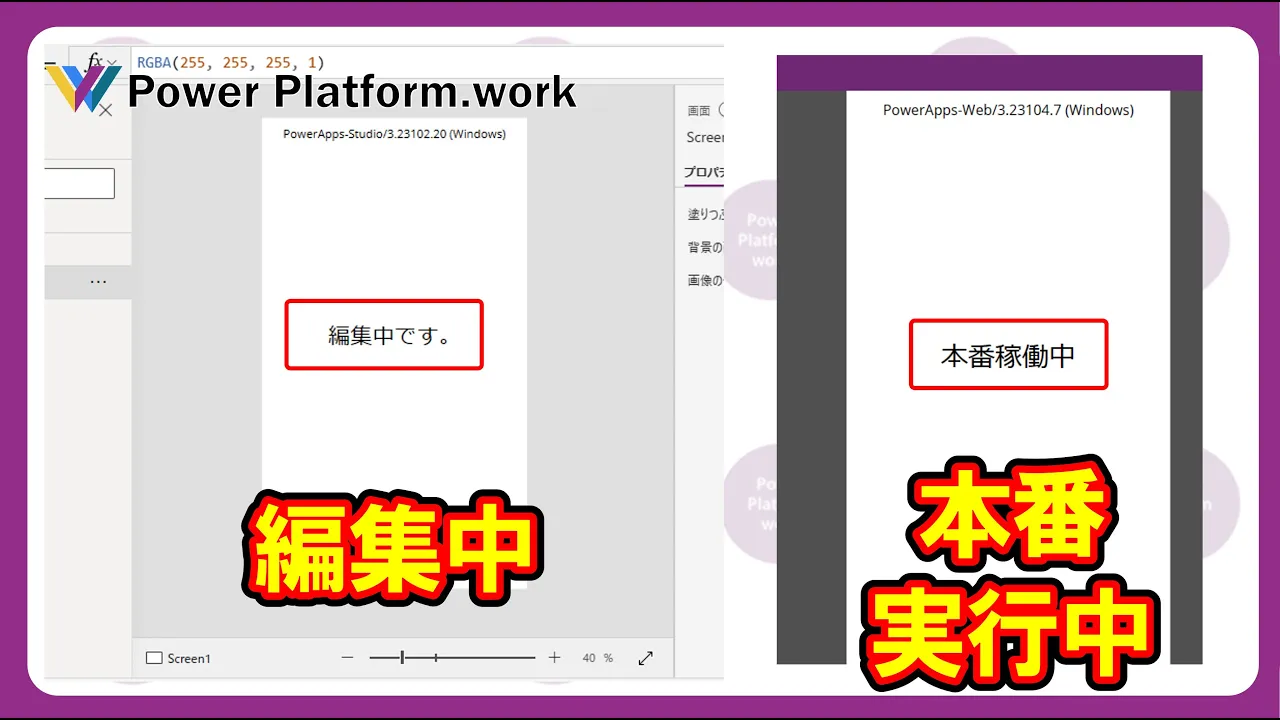The image size is (1280, 720).
Task: Click the fit-to-window arrows icon
Action: click(646, 657)
